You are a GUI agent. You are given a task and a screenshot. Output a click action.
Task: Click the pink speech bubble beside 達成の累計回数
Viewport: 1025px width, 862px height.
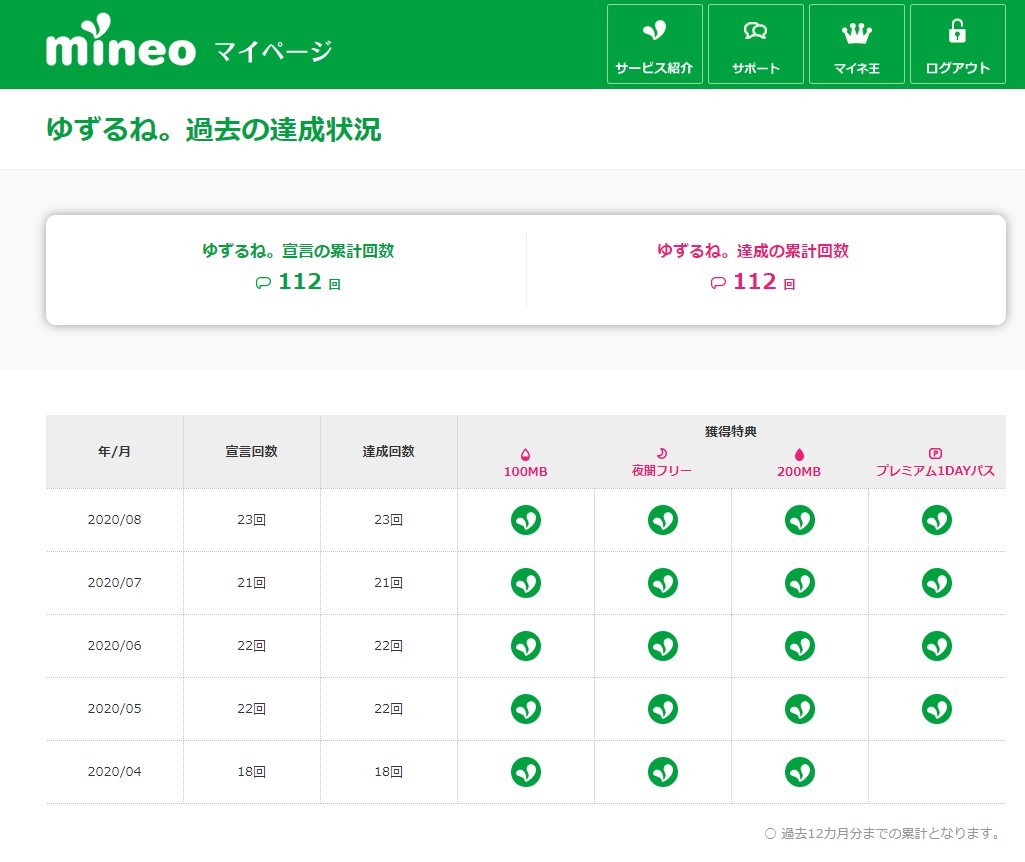pos(718,283)
